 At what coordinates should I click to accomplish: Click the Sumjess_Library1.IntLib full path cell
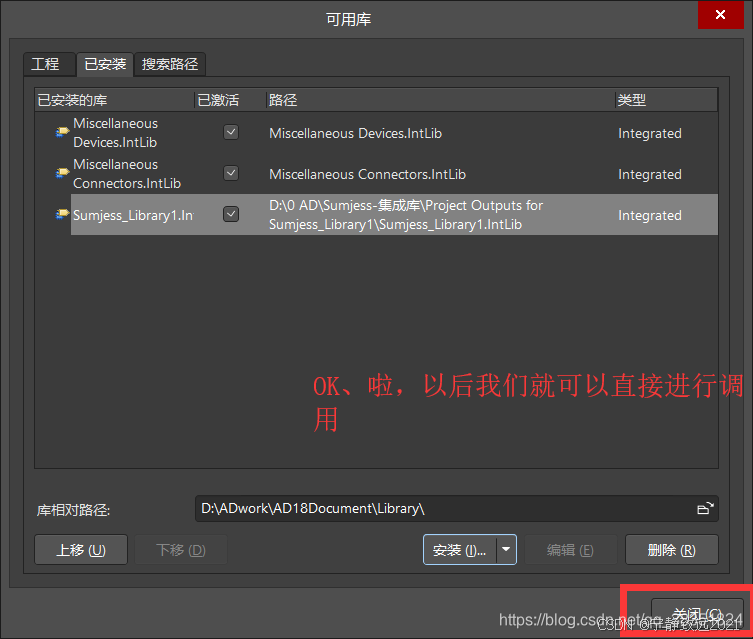click(406, 215)
